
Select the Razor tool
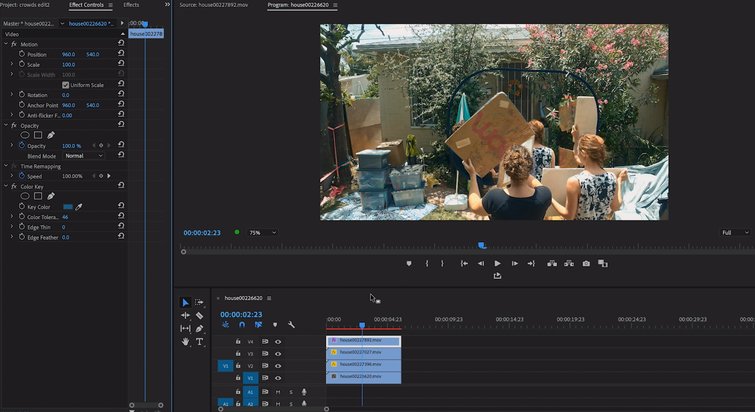(199, 315)
